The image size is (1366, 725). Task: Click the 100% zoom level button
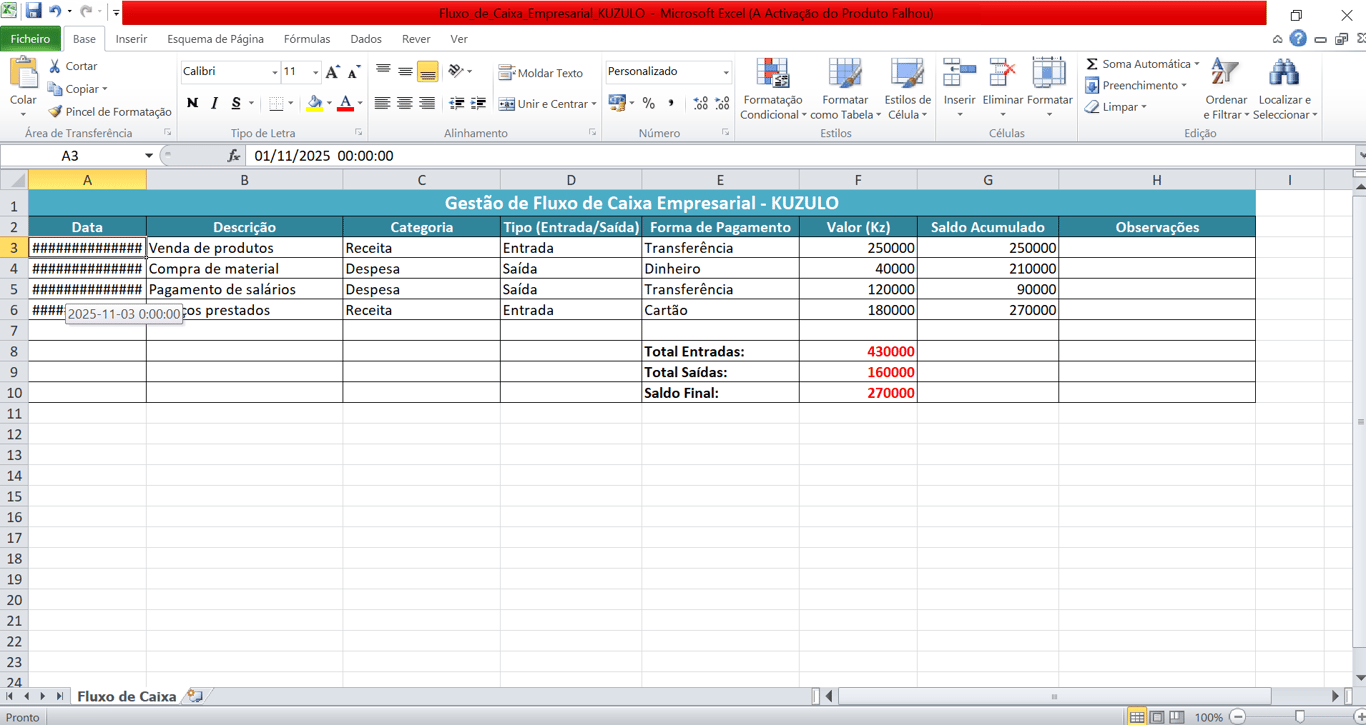pos(1209,717)
